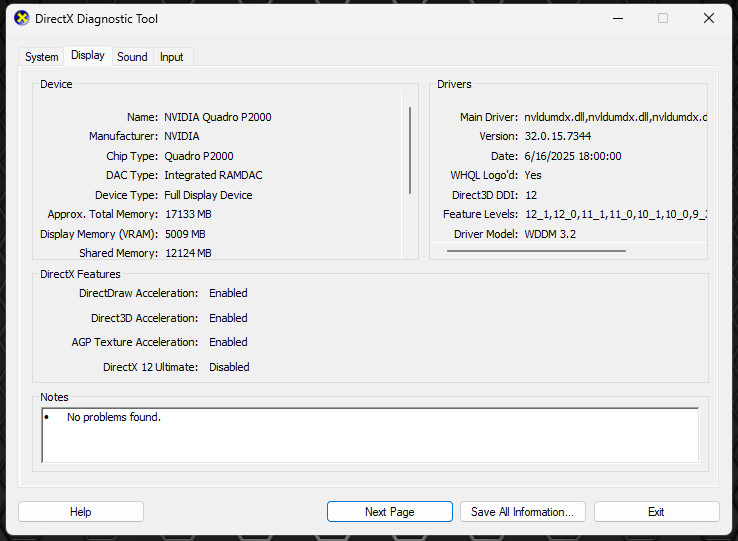Click the DirectX 12 Ultimate 'Disabled' value
738x541 pixels.
point(229,367)
